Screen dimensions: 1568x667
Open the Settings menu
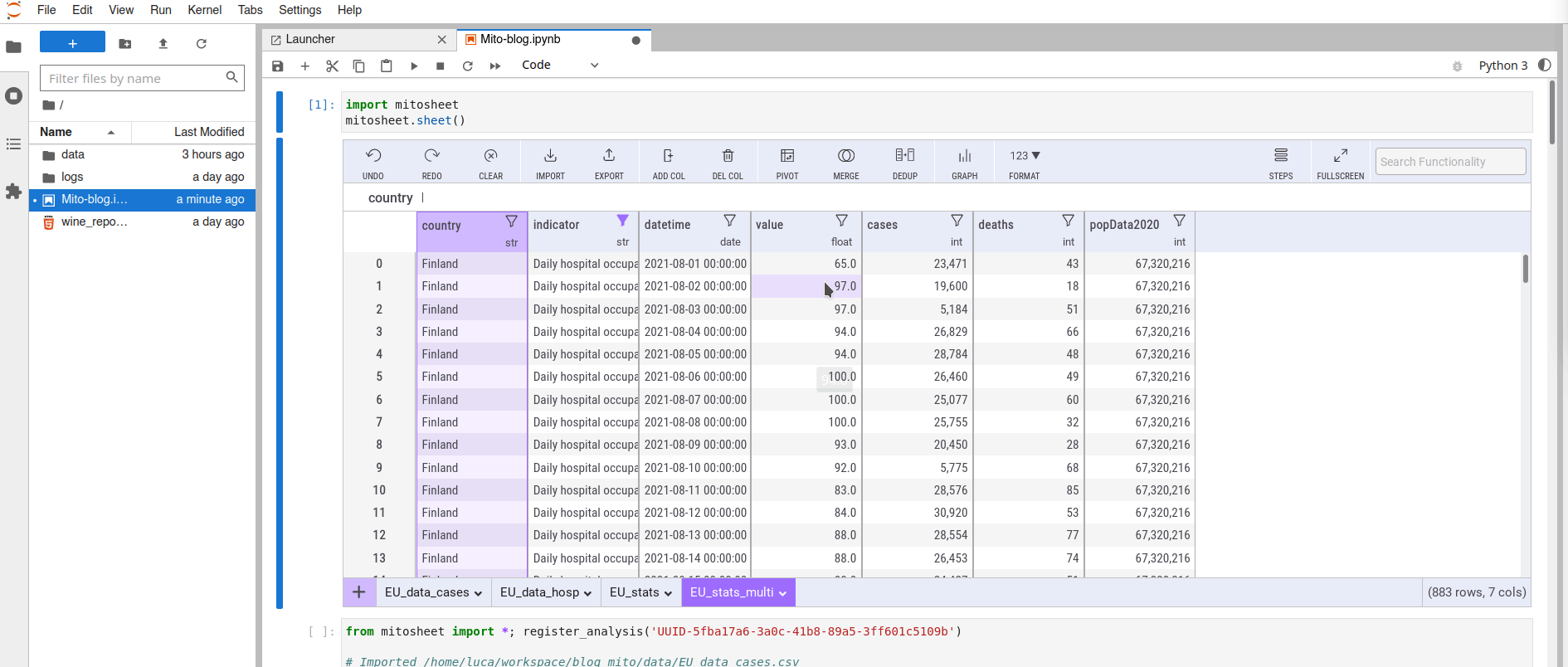pyautogui.click(x=299, y=10)
